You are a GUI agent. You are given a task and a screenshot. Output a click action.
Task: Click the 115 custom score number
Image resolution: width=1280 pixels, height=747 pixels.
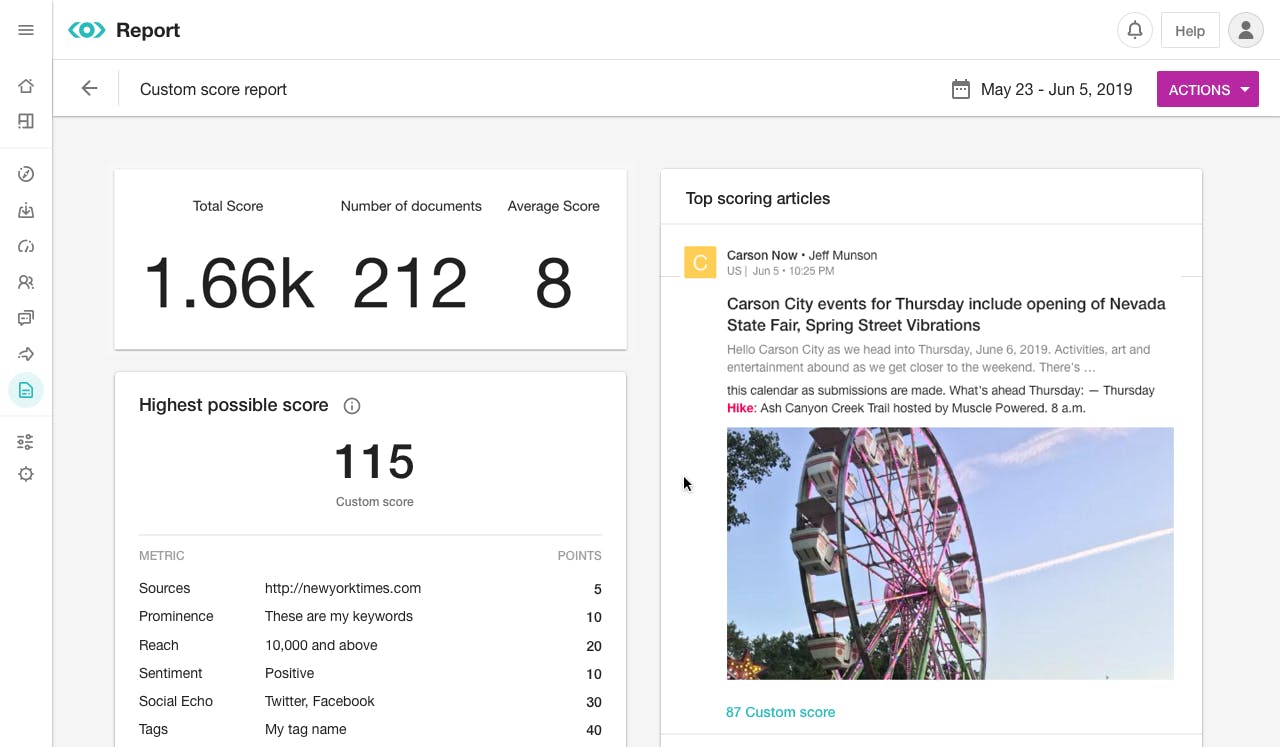pos(374,462)
